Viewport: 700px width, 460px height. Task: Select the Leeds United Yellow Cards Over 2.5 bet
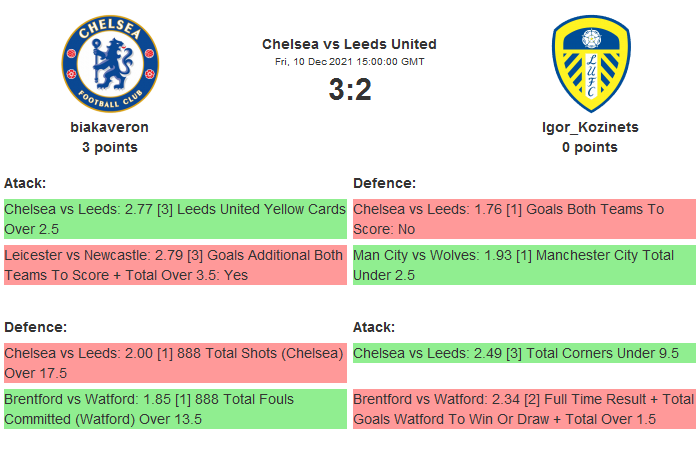pyautogui.click(x=175, y=219)
